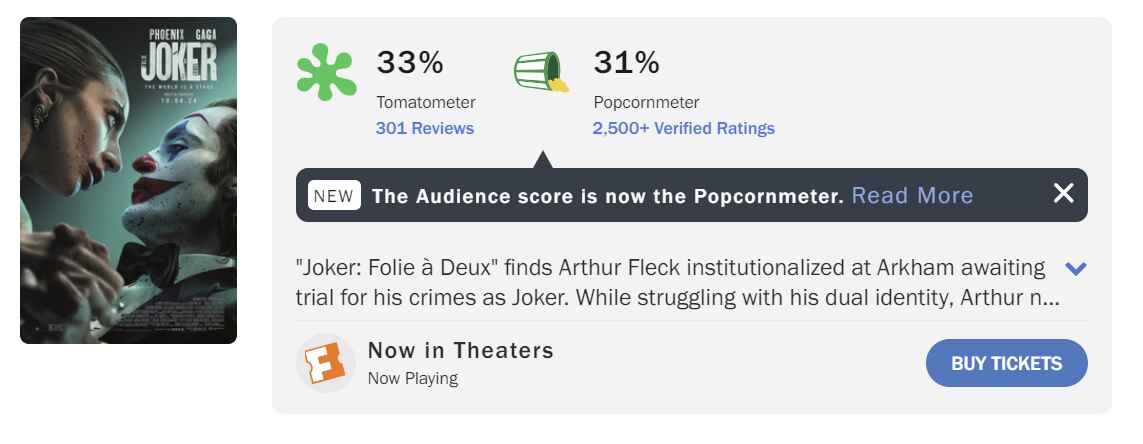Screen dimensions: 1143x444
Task: Expand the movie synopsis with the chevron
Action: click(1076, 268)
